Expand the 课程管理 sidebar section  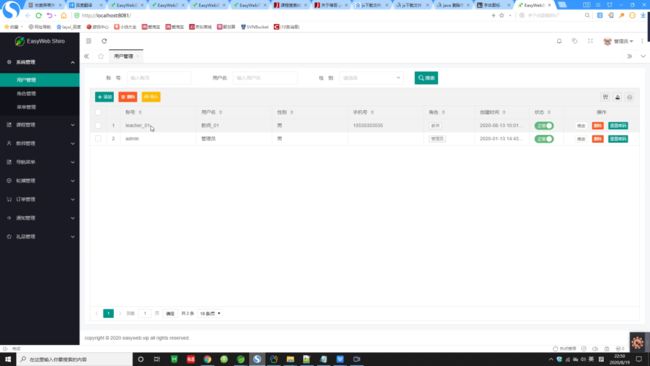tap(40, 125)
